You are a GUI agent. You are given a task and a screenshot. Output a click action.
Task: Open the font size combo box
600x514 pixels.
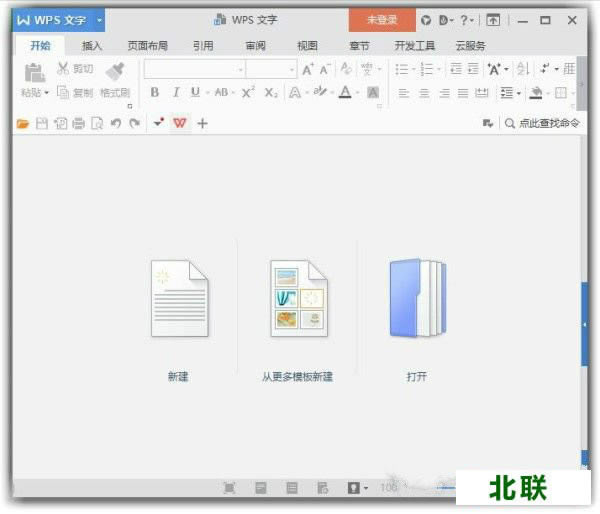pyautogui.click(x=271, y=69)
